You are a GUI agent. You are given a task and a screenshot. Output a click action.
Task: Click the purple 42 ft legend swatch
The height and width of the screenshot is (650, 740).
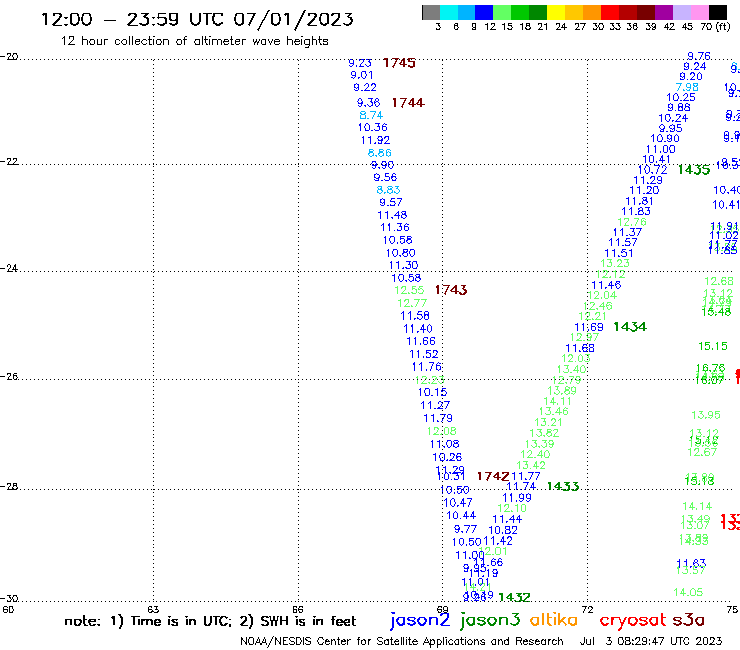point(664,12)
